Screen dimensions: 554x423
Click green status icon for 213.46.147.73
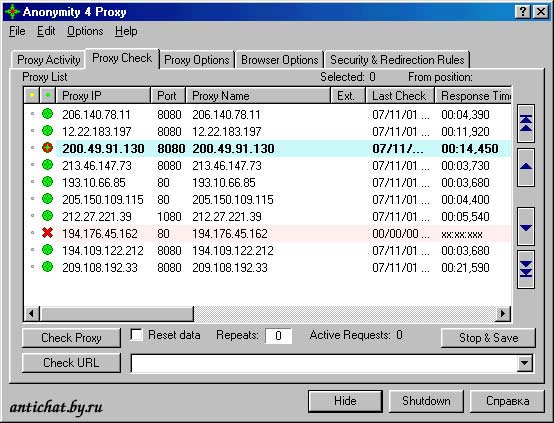[x=47, y=165]
